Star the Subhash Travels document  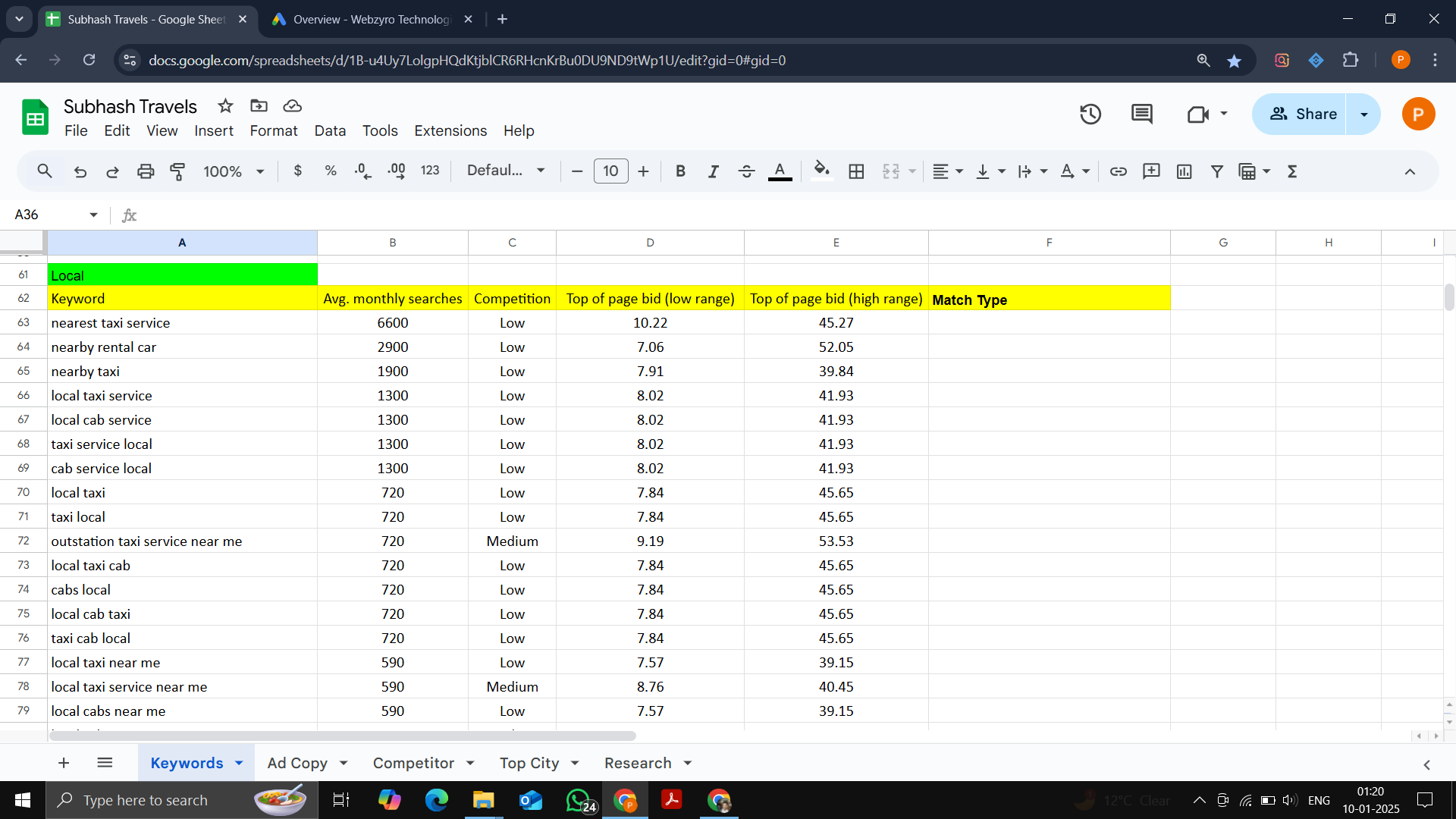tap(225, 106)
